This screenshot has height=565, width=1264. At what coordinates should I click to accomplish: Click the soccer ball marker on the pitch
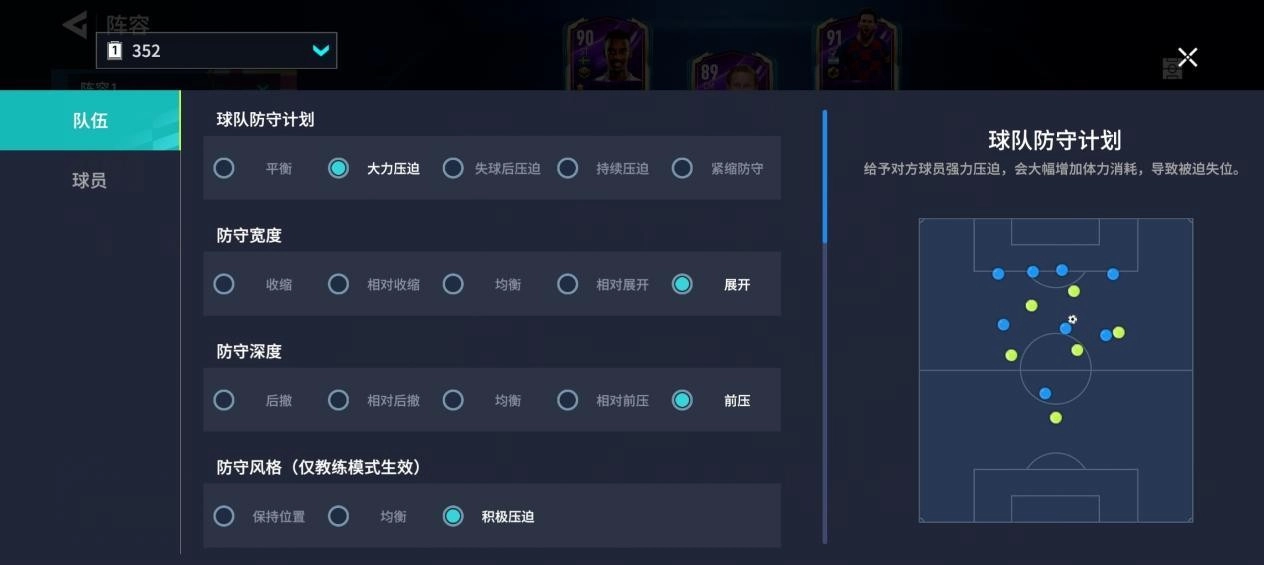click(x=1072, y=320)
